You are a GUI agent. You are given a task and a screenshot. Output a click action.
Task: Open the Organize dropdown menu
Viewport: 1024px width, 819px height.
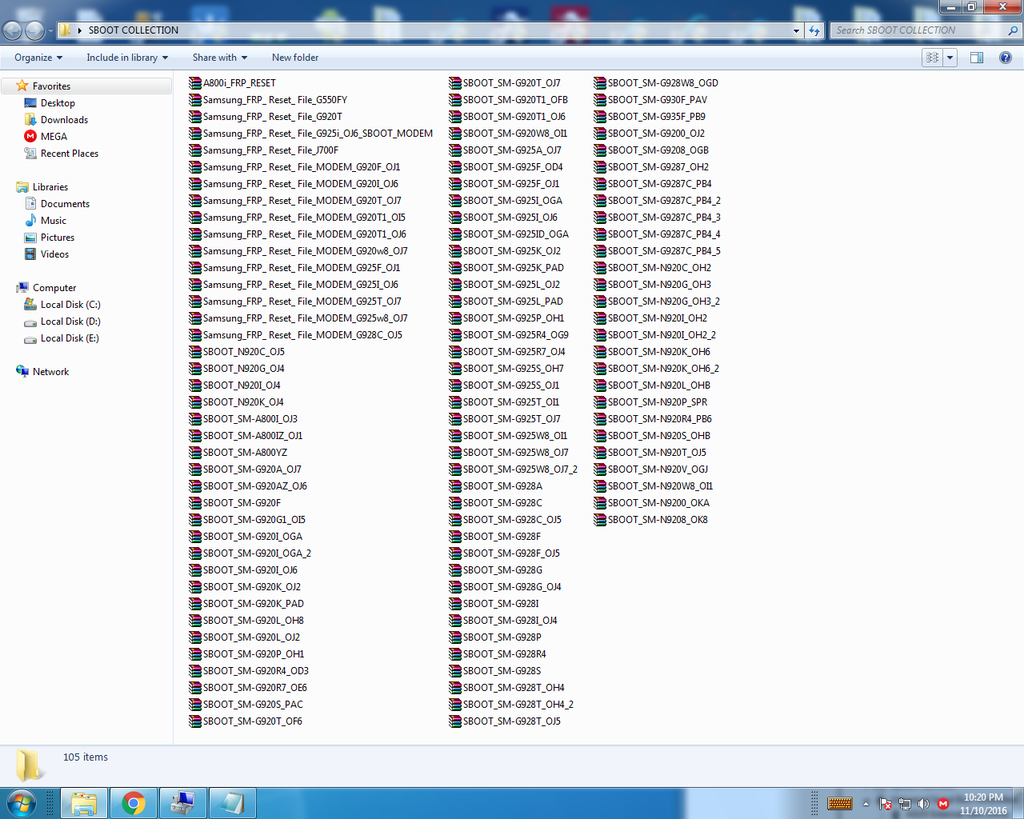(38, 58)
